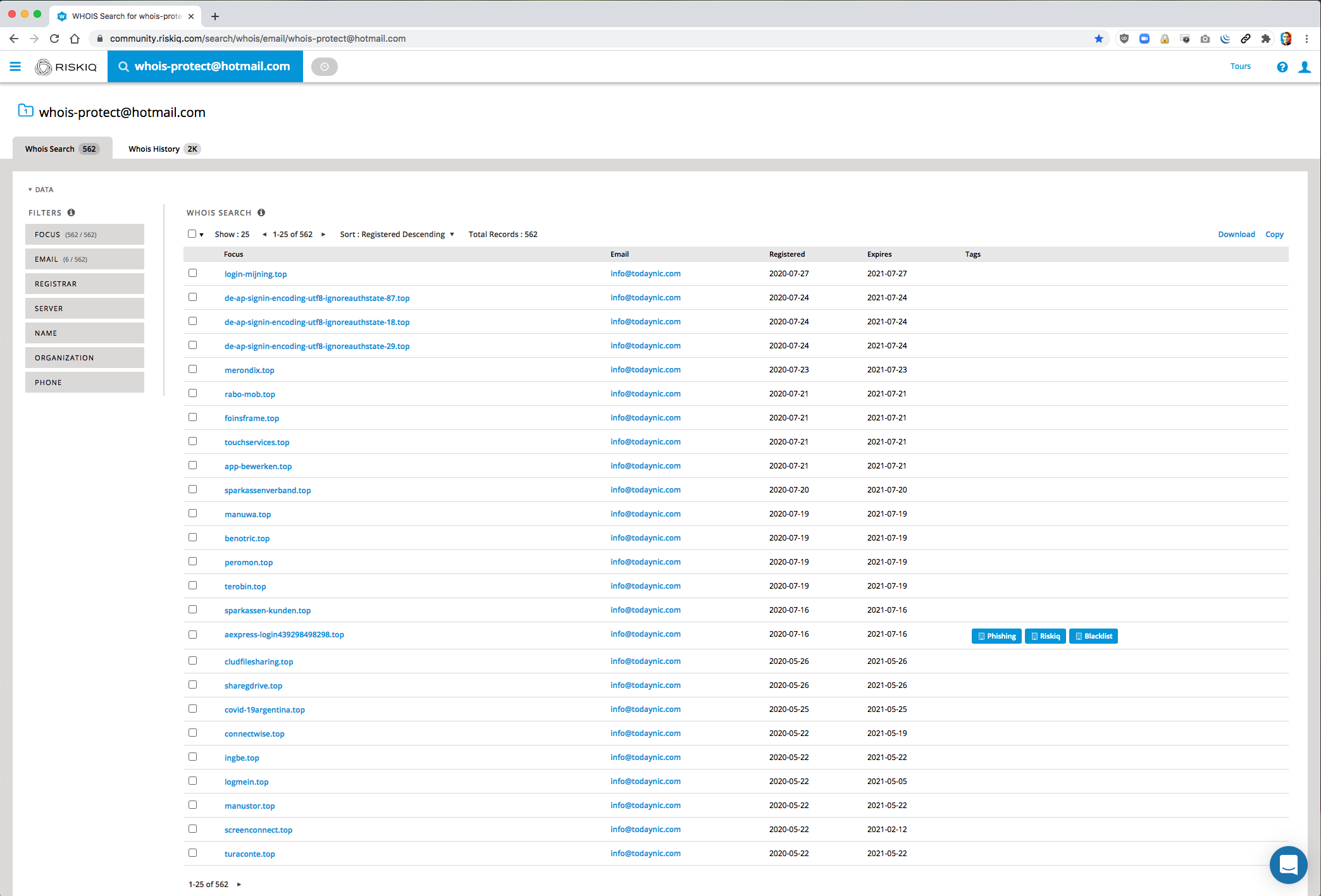The image size is (1321, 896).
Task: Click the camera extension icon
Action: click(x=1205, y=39)
